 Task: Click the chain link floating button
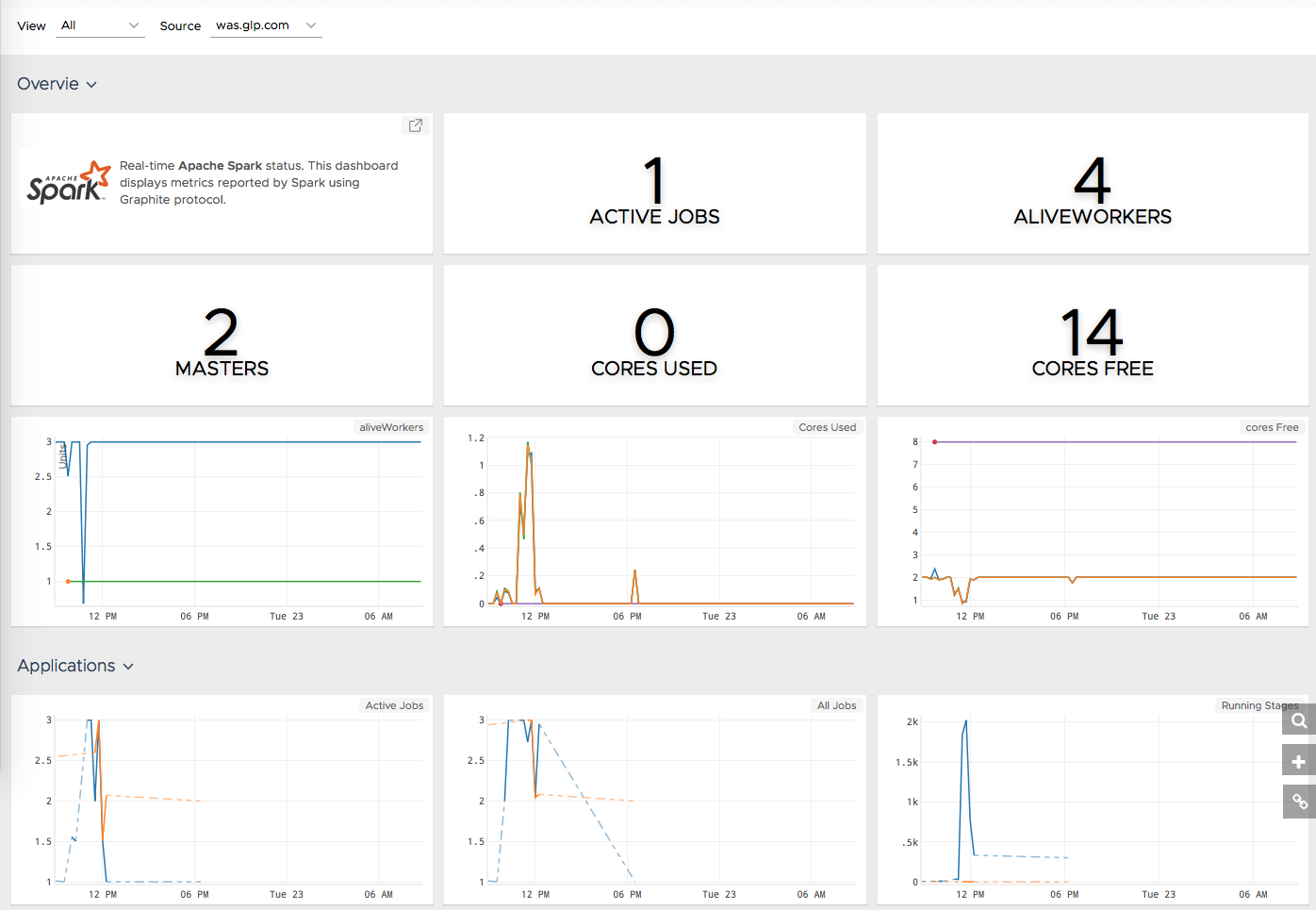point(1299,802)
